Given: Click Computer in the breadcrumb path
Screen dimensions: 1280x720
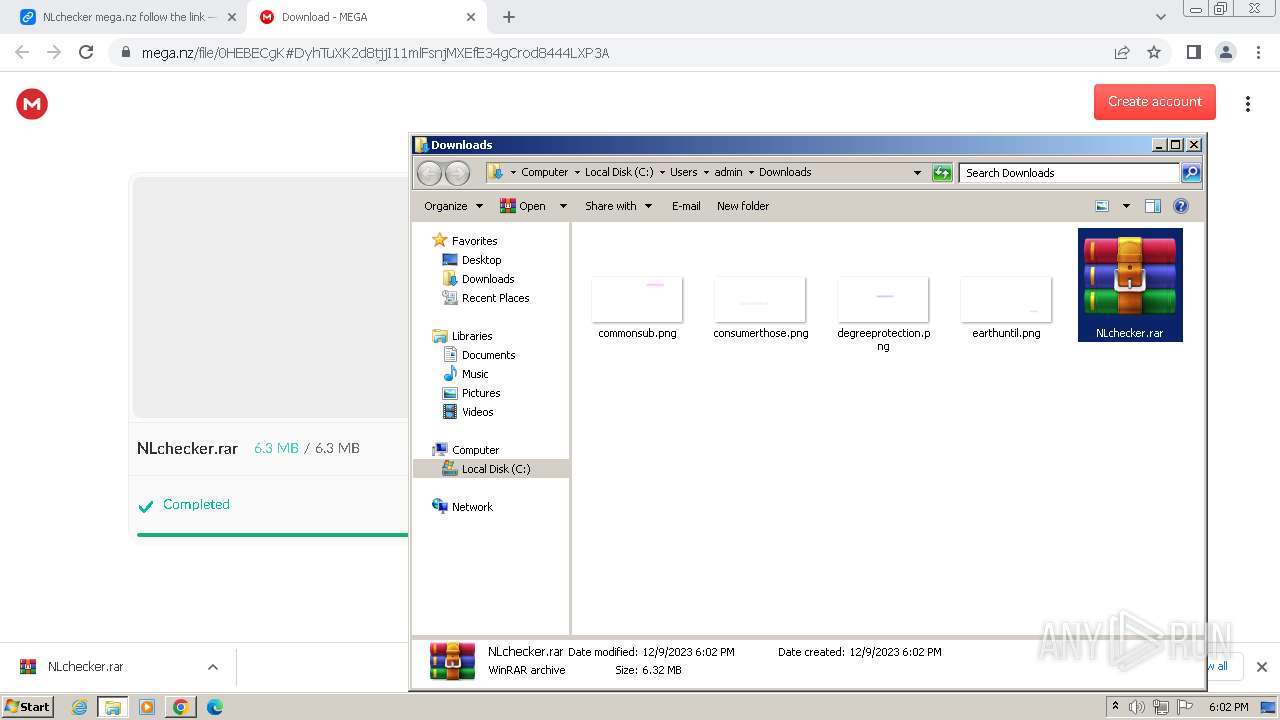Looking at the screenshot, I should coord(544,172).
